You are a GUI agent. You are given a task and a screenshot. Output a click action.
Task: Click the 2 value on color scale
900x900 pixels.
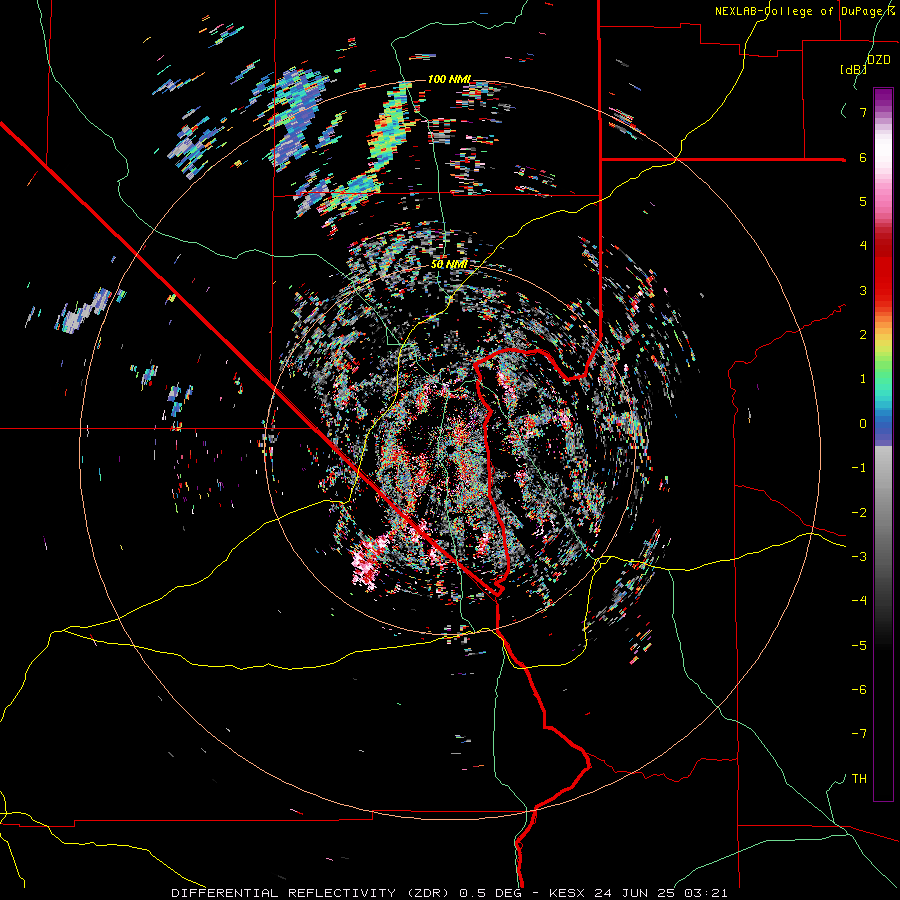click(863, 335)
